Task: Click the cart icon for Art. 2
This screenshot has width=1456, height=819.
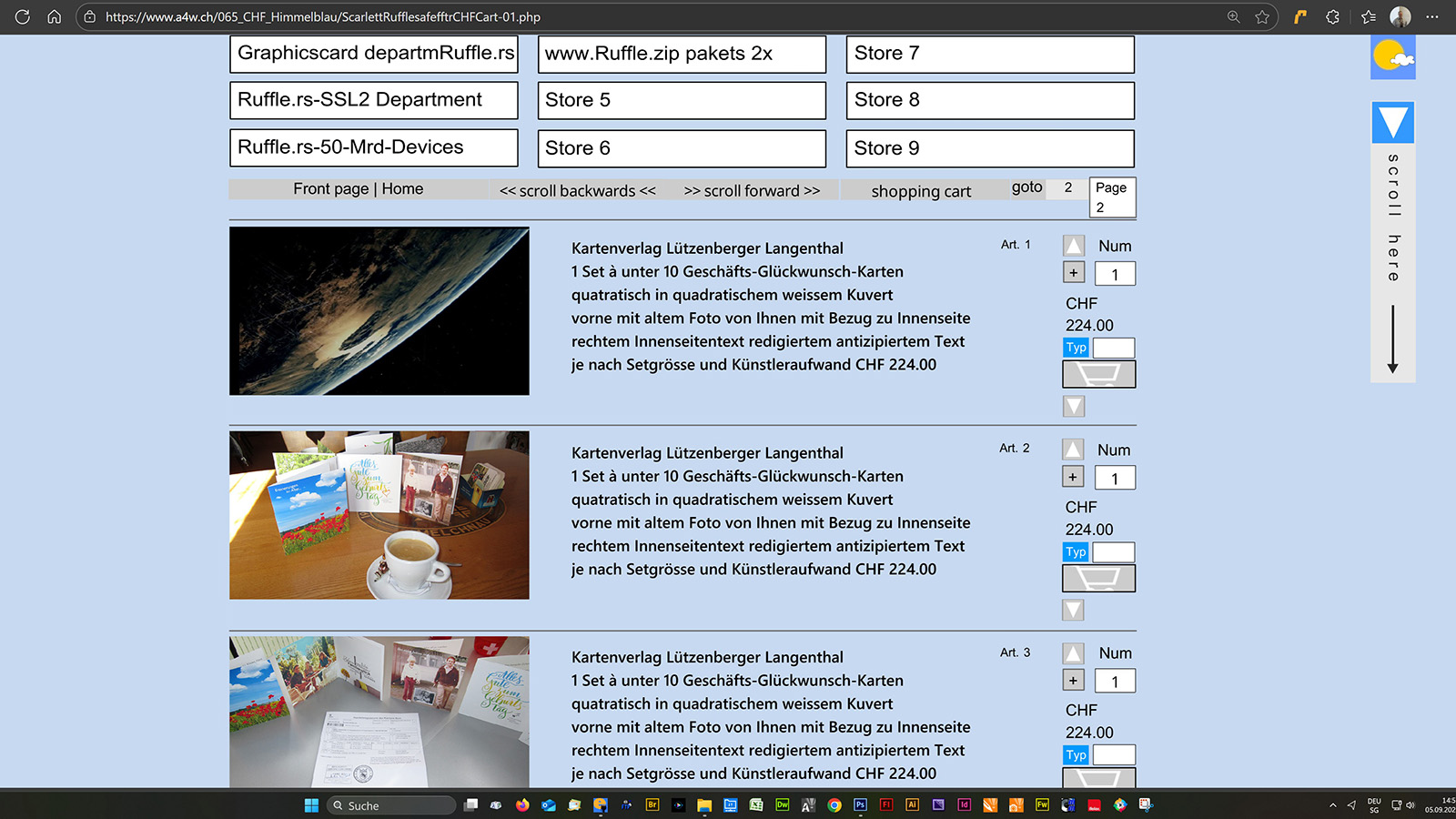Action: click(1098, 578)
